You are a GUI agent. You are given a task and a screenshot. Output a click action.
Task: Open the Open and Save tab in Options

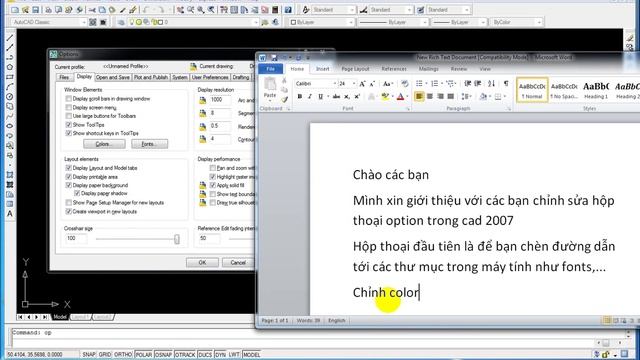click(113, 77)
